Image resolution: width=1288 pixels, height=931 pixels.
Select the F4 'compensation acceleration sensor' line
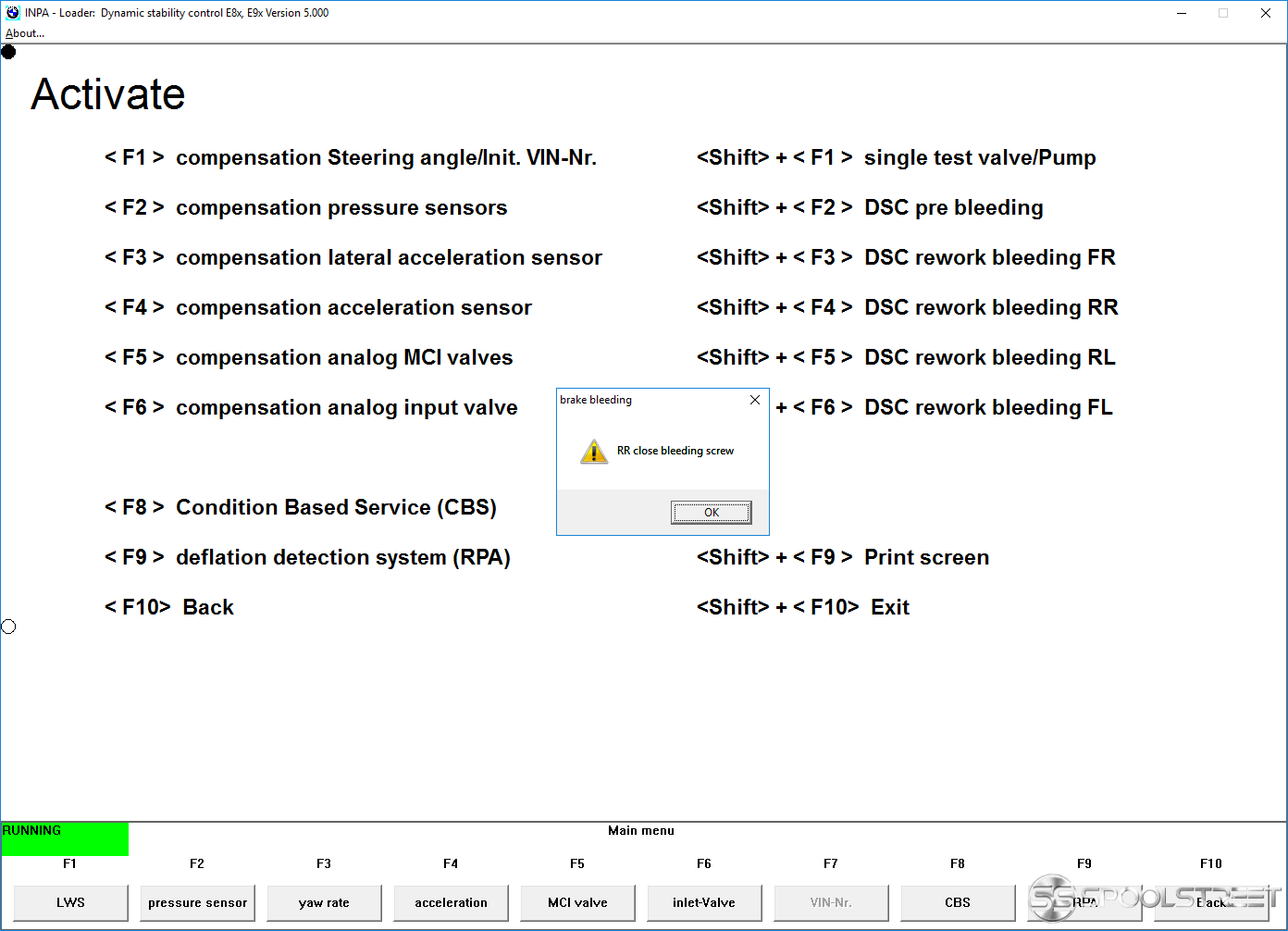(x=318, y=308)
